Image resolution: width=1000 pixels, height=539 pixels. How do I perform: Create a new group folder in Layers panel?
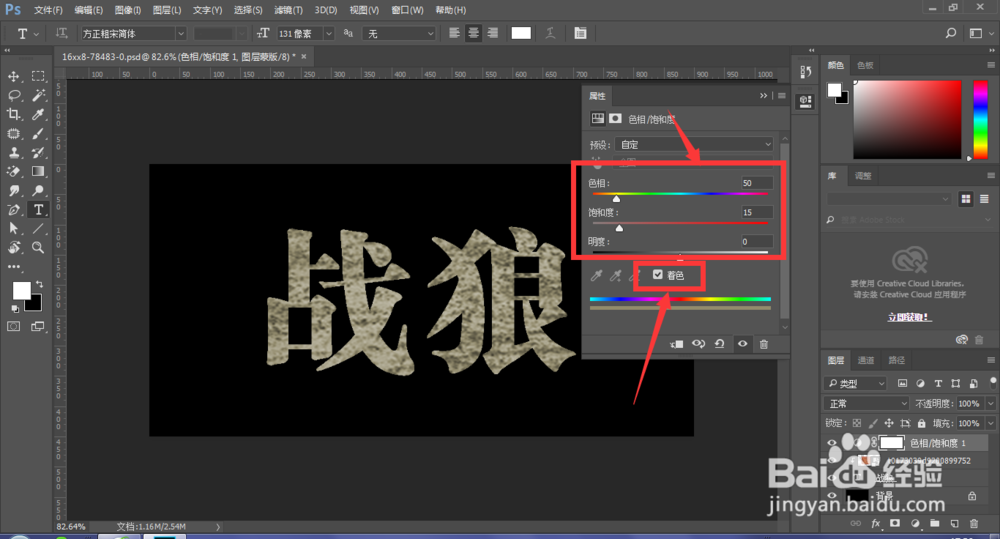934,524
